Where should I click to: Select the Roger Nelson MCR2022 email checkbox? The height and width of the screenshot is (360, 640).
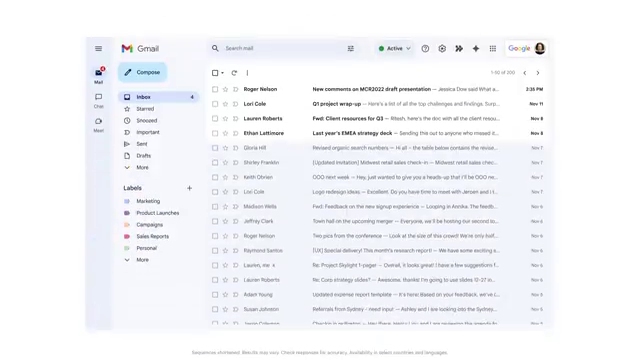coord(215,89)
